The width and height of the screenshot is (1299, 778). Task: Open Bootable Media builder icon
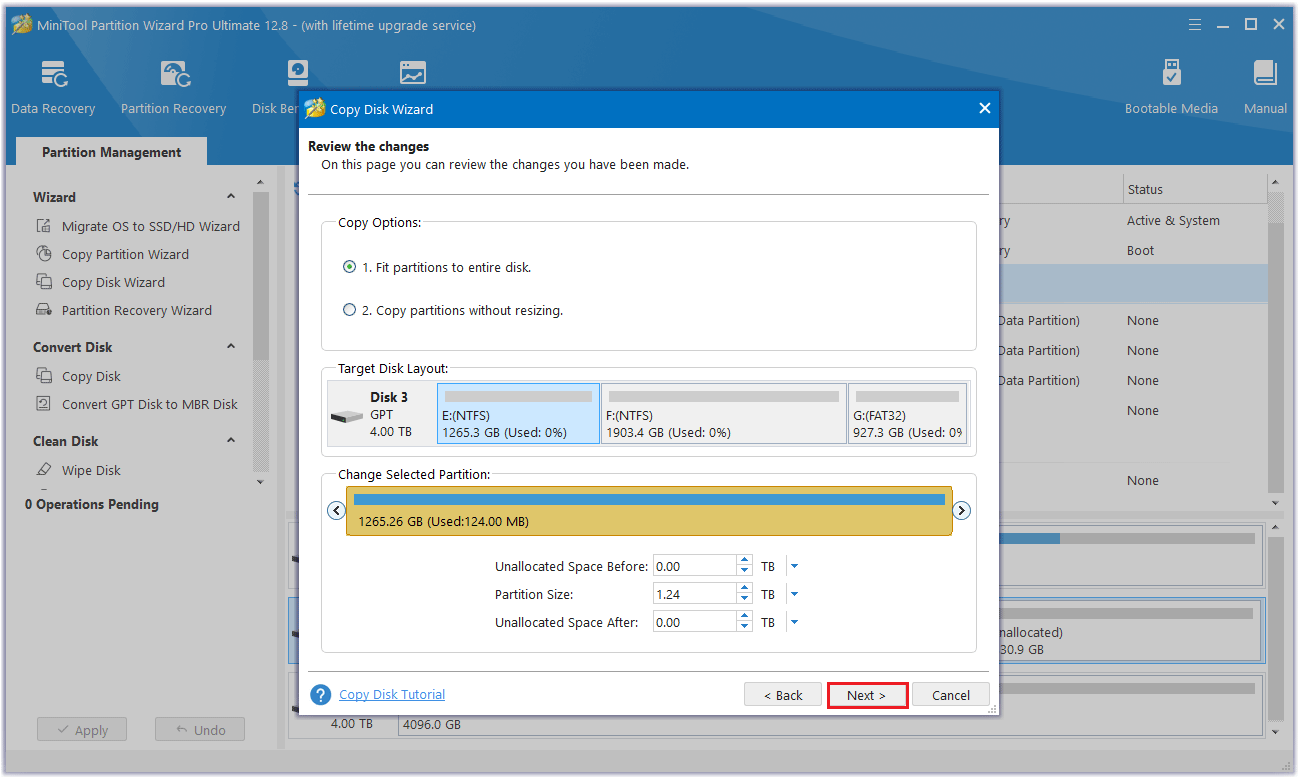[x=1171, y=87]
